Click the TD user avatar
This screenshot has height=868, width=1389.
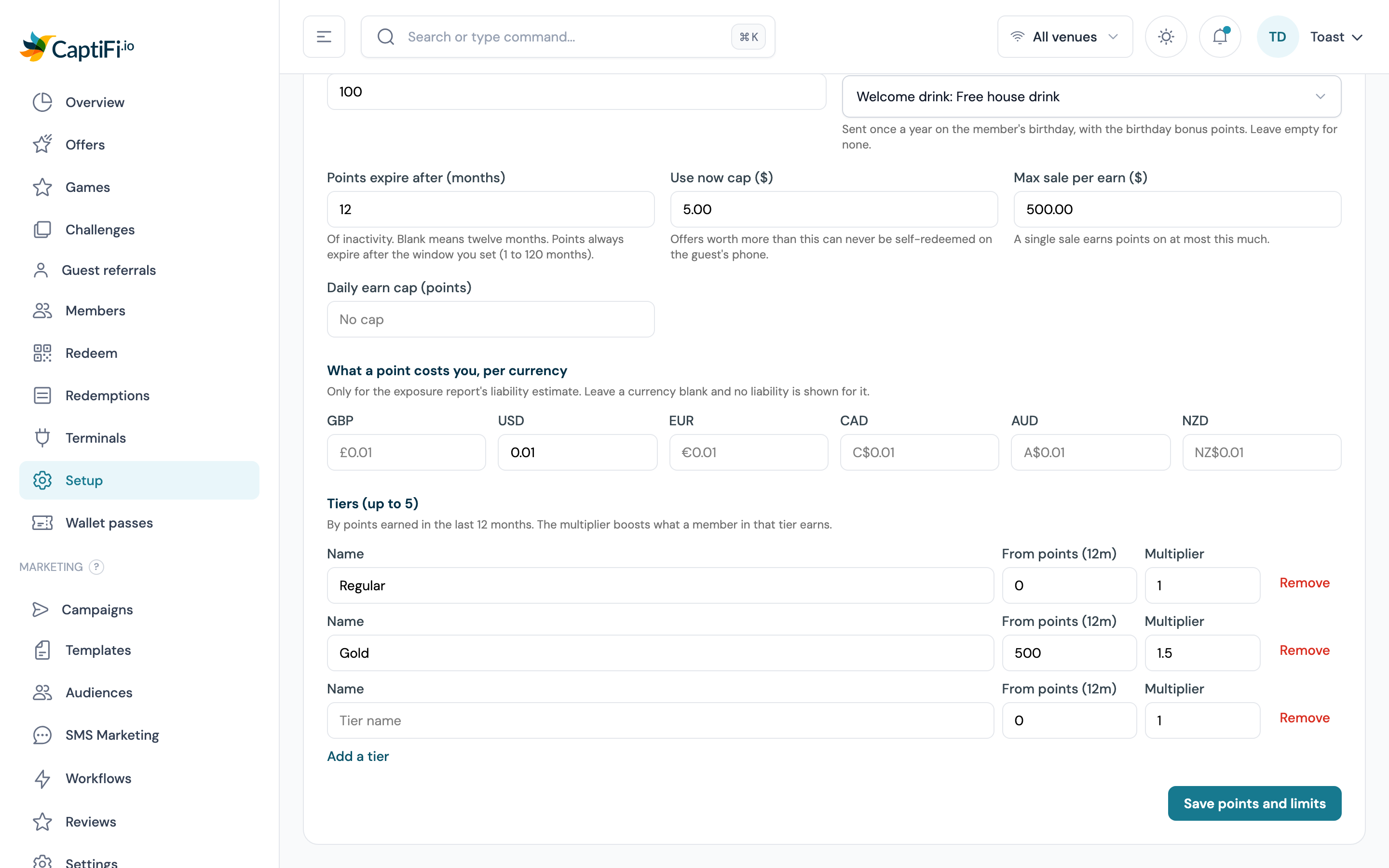pyautogui.click(x=1277, y=37)
